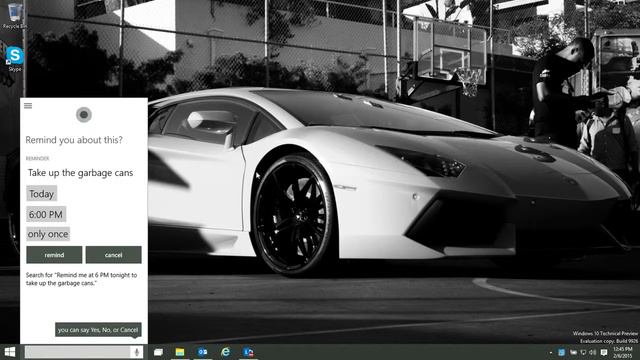Launch File Explorer from the taskbar
Viewport: 640px width, 360px height.
(180, 352)
